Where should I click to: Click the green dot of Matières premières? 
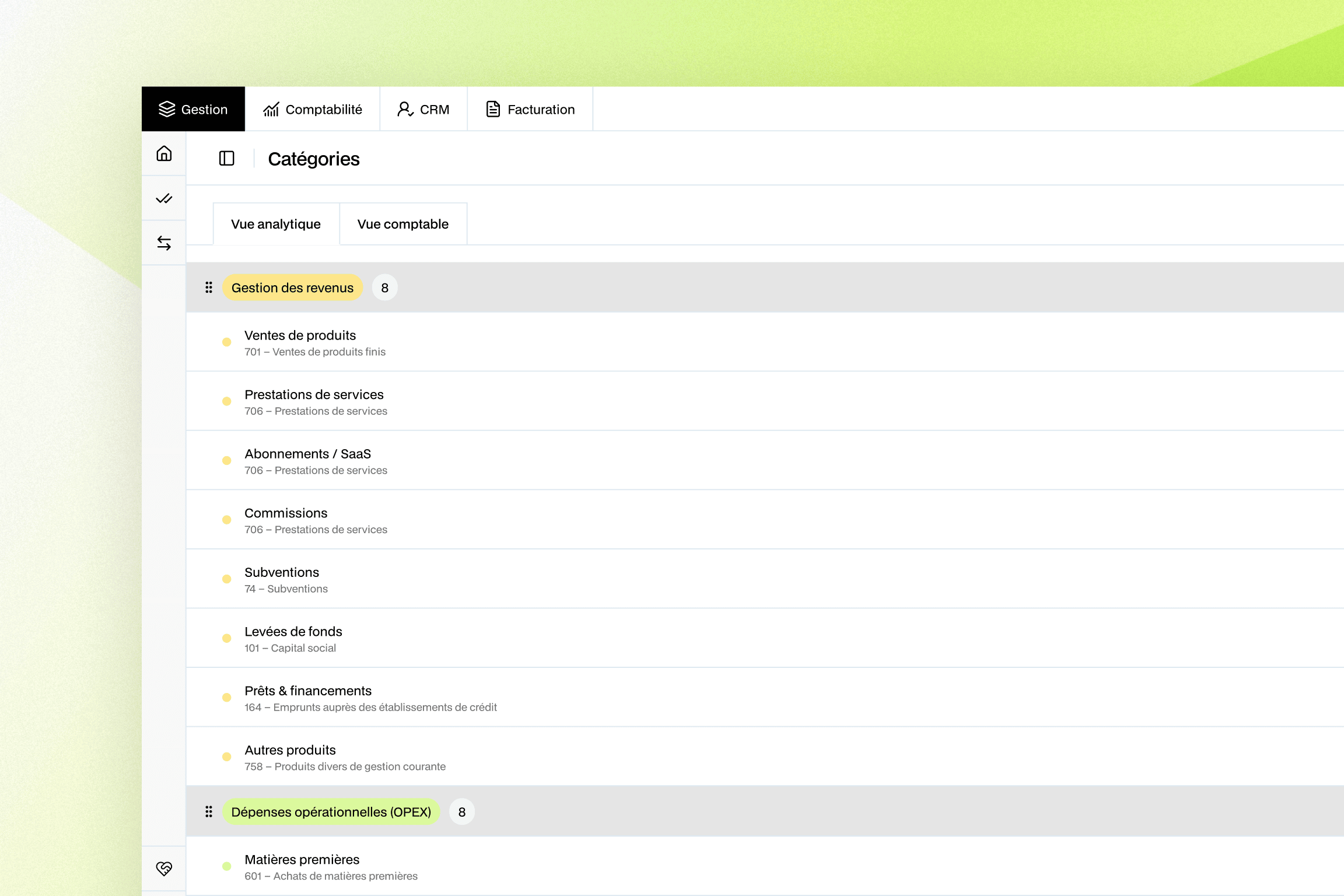click(227, 866)
